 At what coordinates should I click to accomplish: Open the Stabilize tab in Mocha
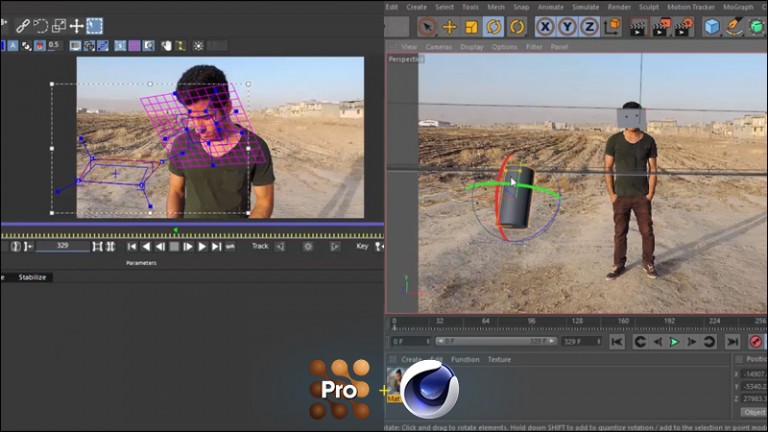click(x=32, y=277)
